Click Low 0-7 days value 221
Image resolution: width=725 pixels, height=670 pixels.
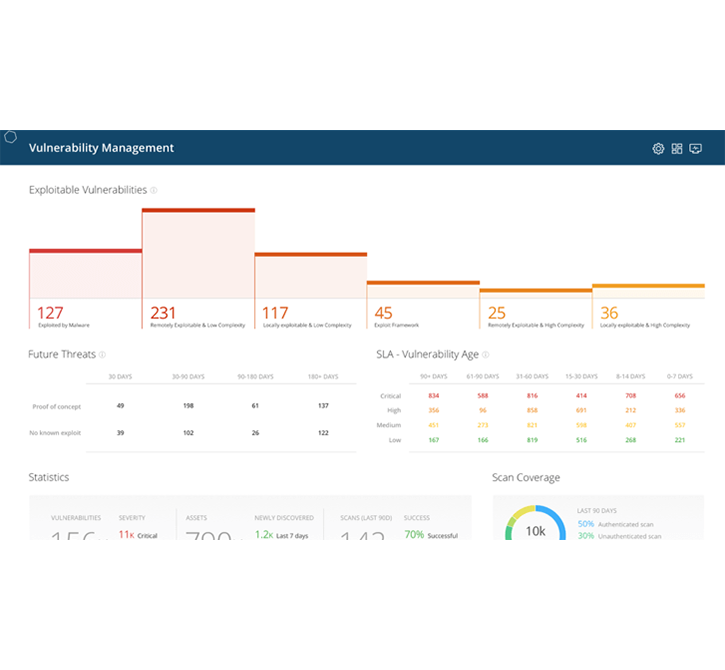click(680, 440)
